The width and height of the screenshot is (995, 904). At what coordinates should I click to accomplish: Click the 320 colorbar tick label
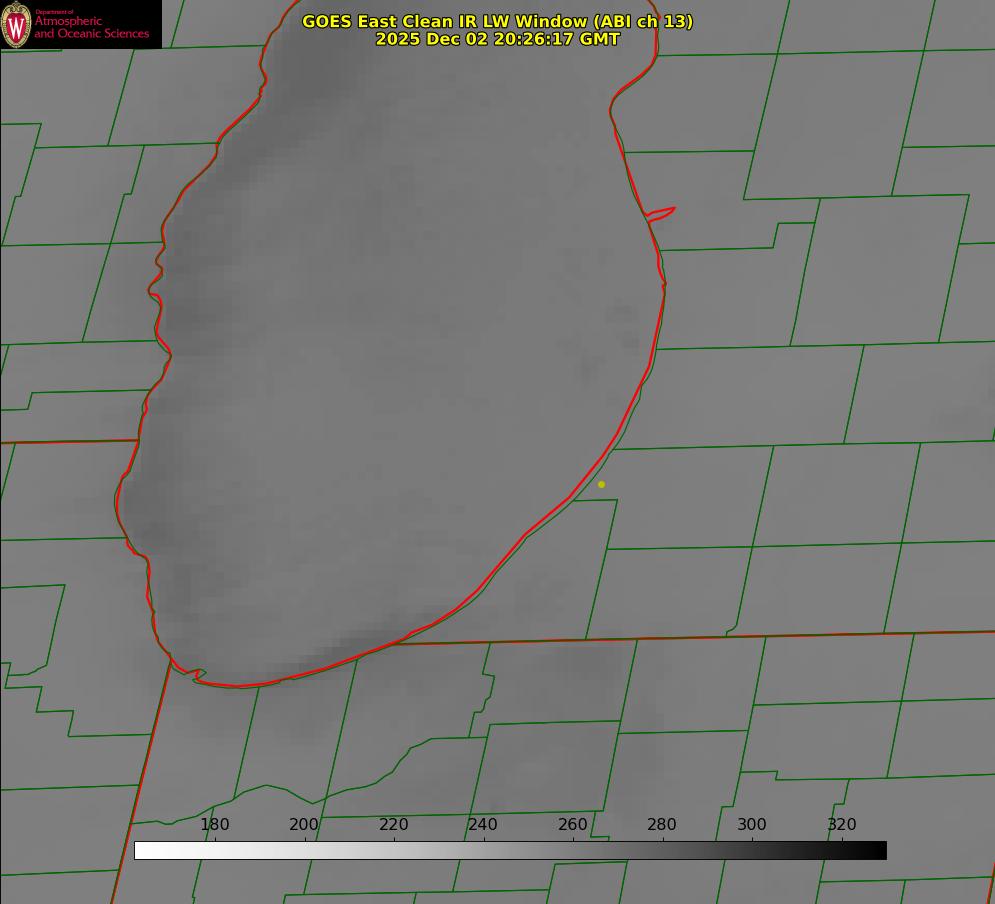(x=842, y=824)
